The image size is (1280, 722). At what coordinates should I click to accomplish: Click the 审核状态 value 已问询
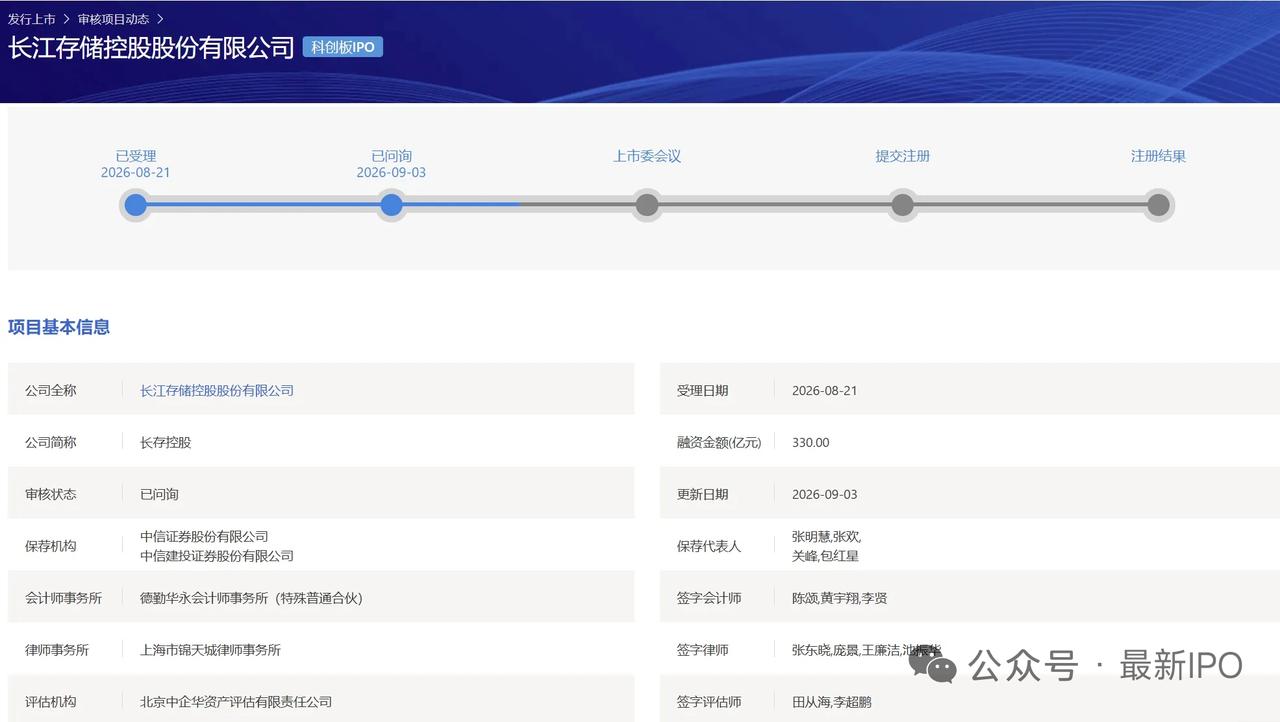click(x=160, y=494)
